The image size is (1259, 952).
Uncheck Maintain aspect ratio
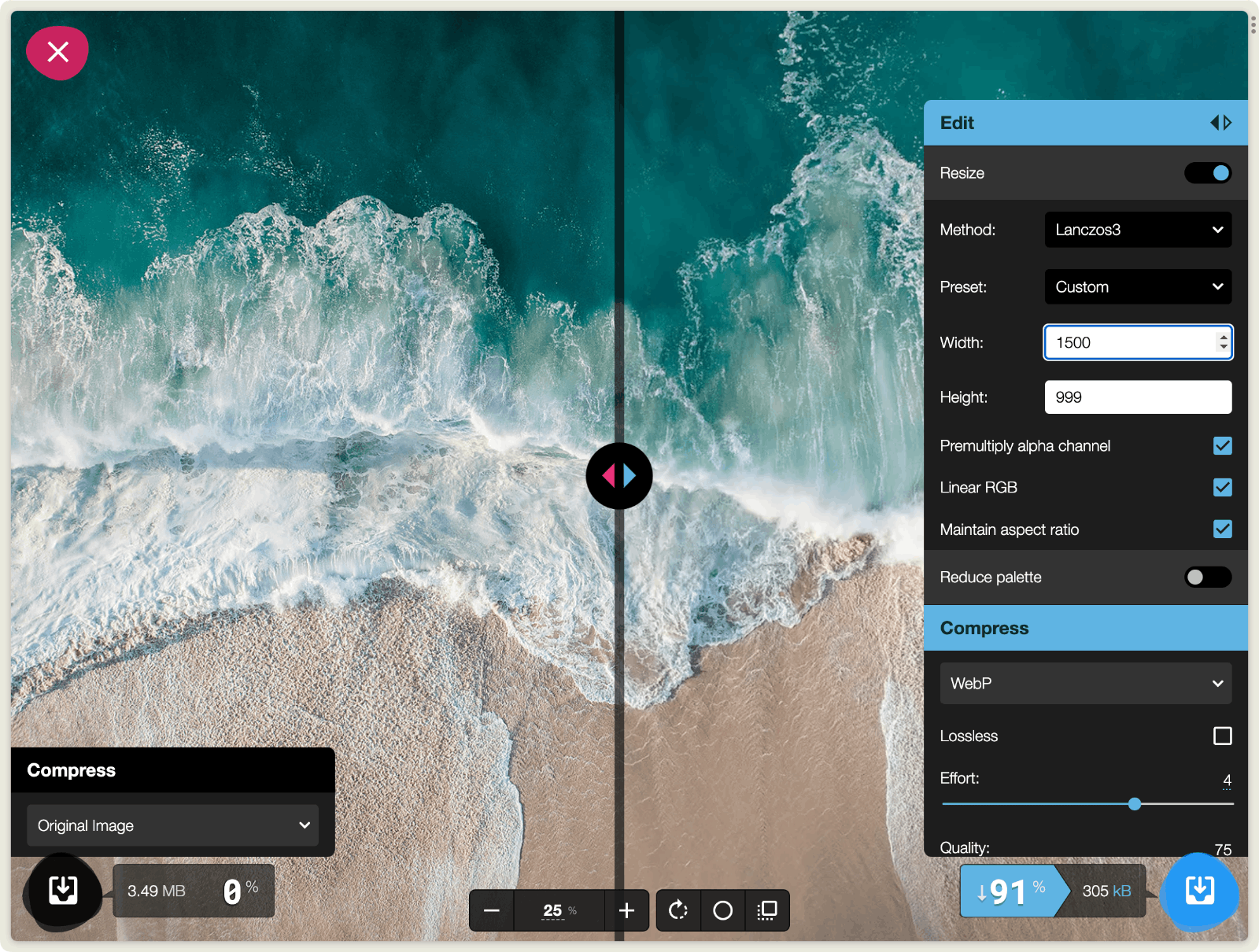click(1222, 530)
